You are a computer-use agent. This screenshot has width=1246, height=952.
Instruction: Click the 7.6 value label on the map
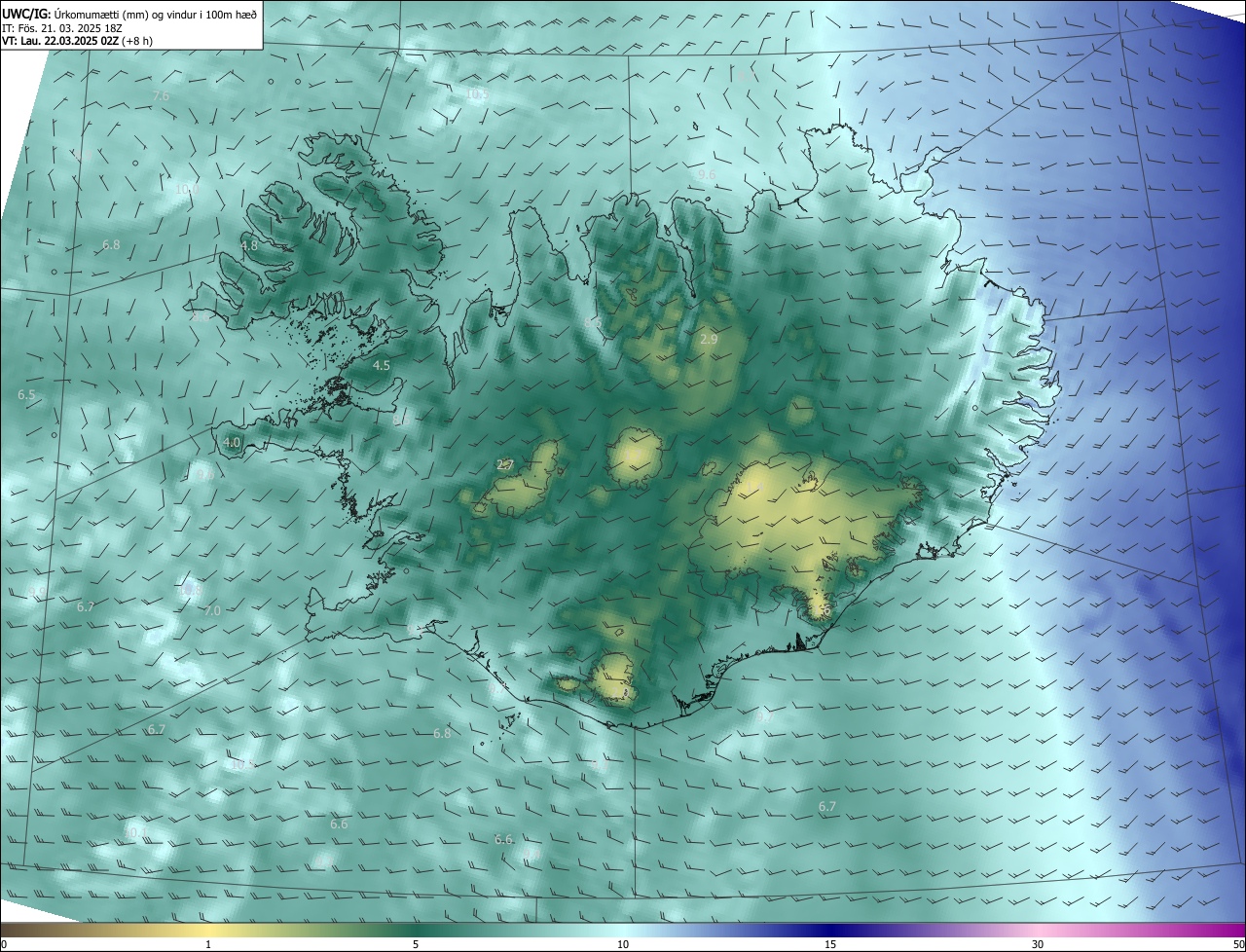pos(162,95)
